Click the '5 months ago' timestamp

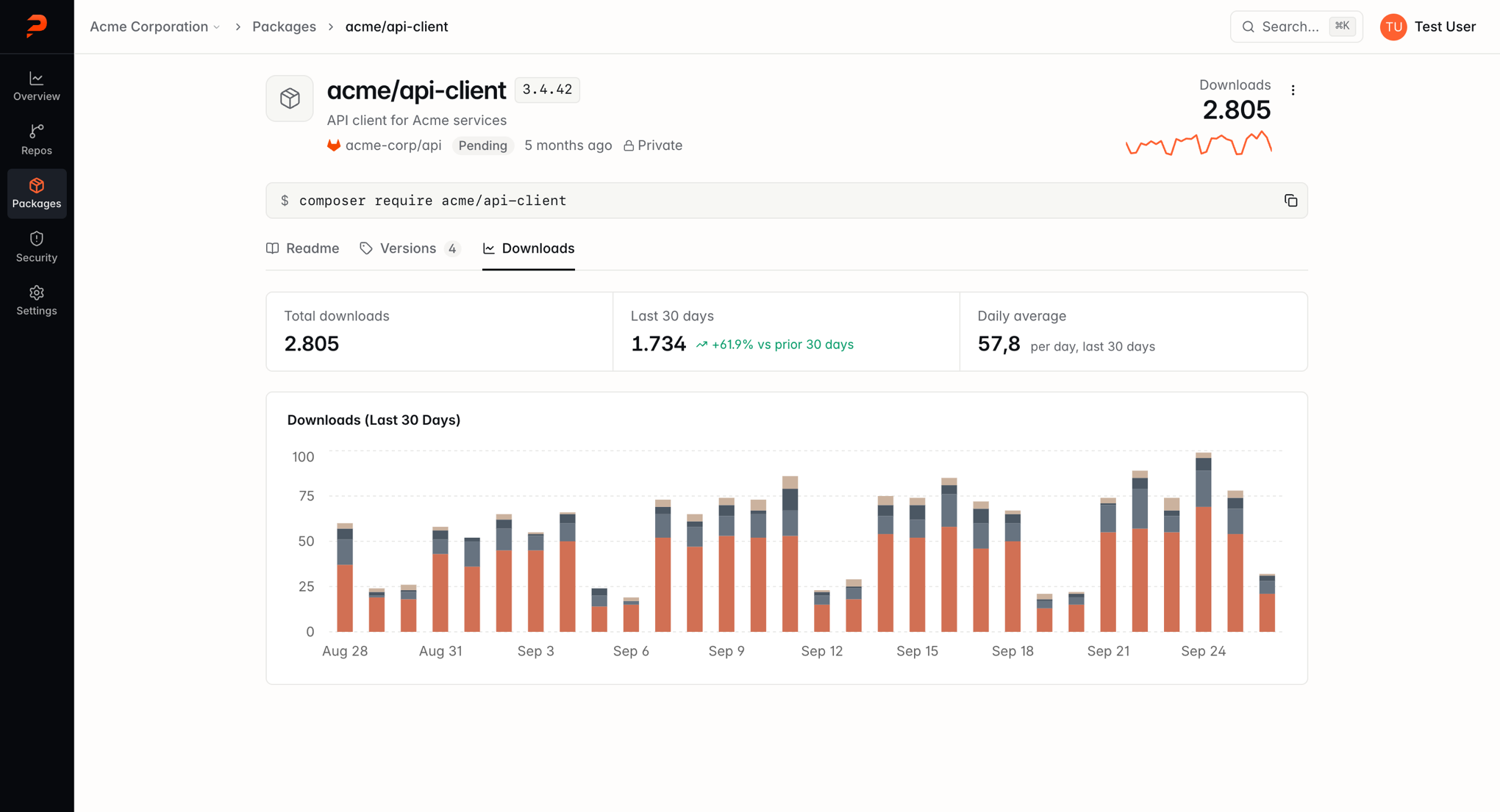[x=568, y=145]
